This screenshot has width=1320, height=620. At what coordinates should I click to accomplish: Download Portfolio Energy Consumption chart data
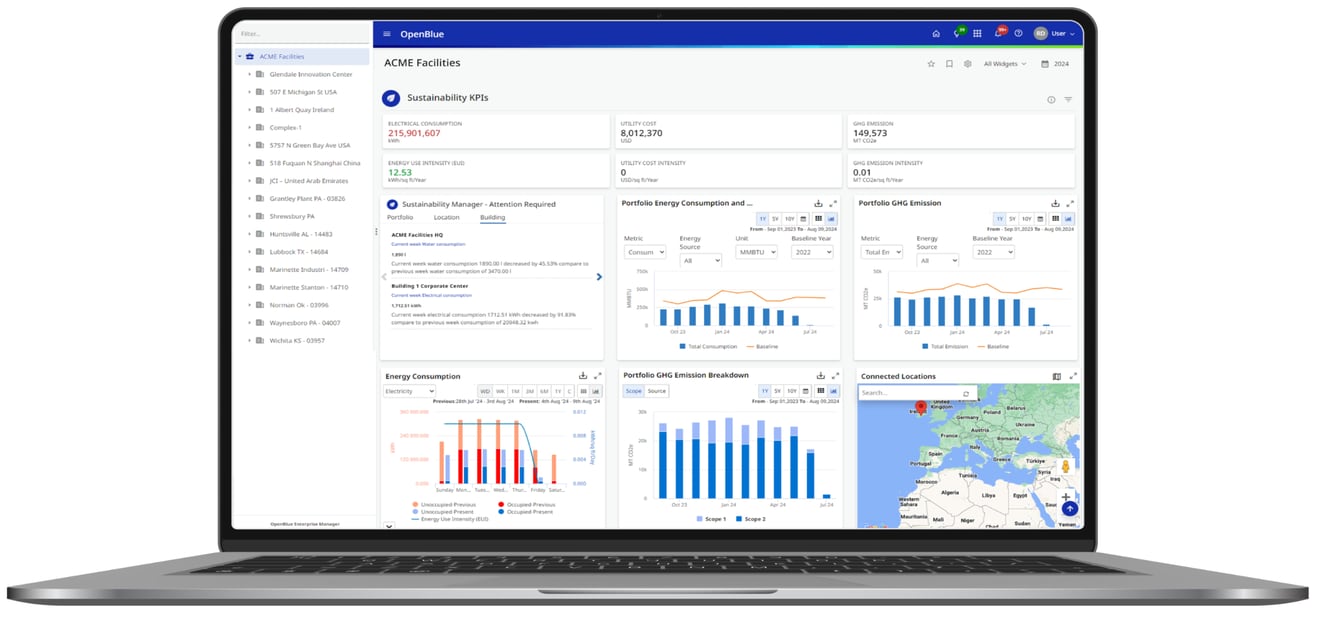pos(819,203)
